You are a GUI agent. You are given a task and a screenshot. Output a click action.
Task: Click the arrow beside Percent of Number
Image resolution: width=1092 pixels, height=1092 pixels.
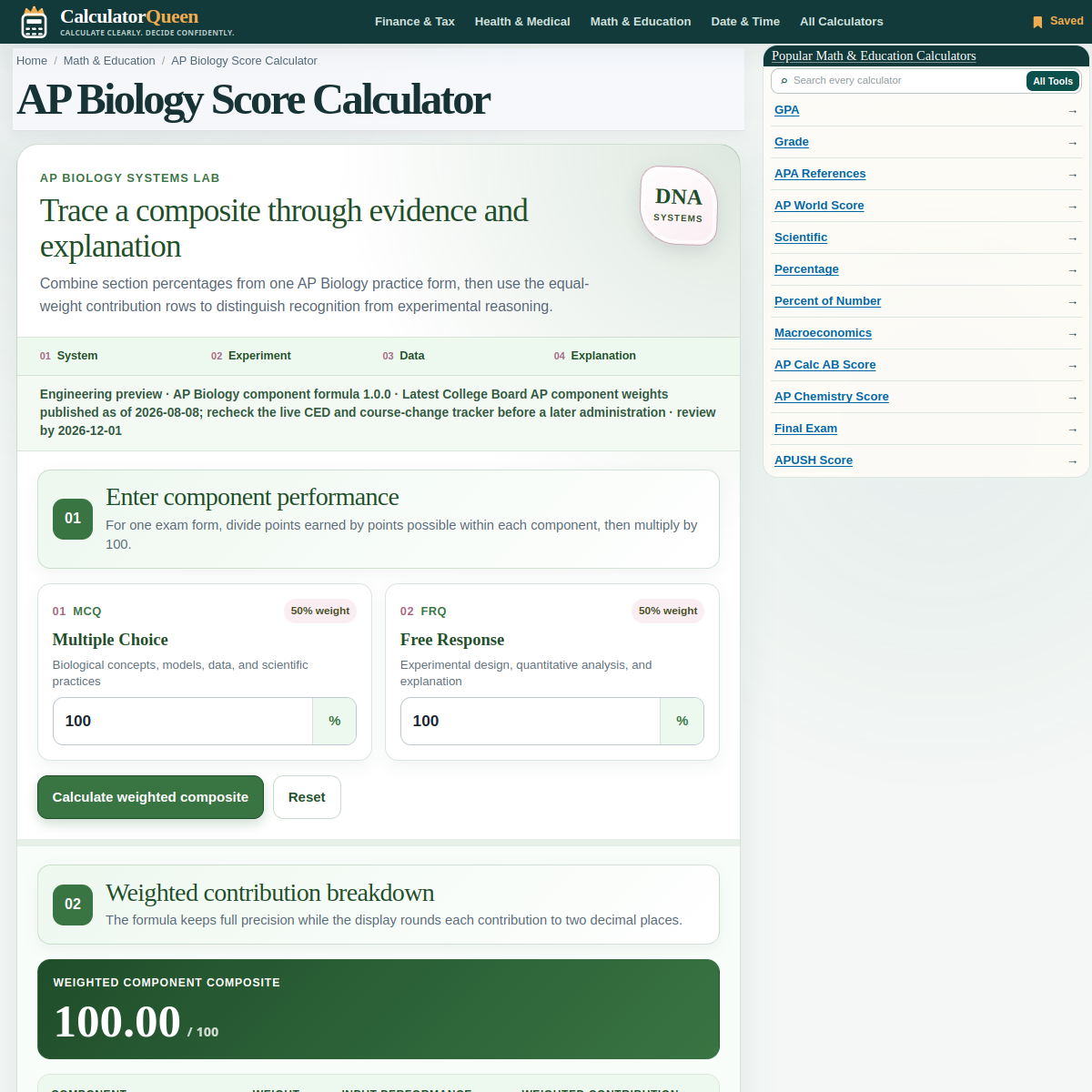[1072, 302]
